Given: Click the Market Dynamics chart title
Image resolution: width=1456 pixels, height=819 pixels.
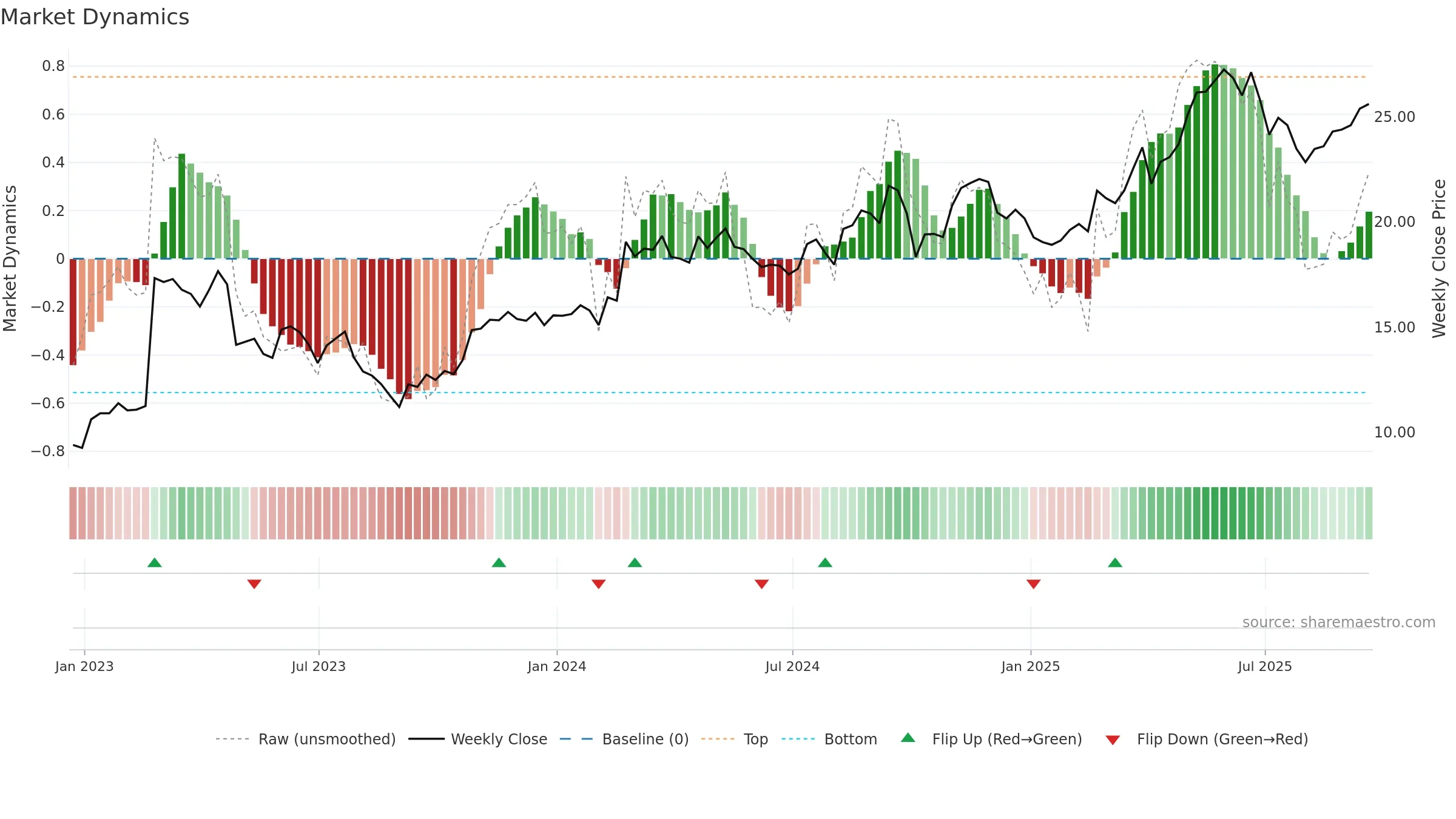Looking at the screenshot, I should (x=95, y=17).
